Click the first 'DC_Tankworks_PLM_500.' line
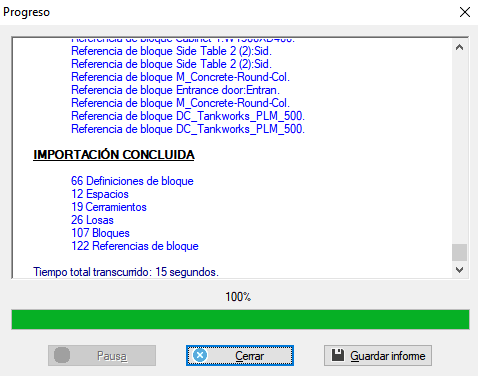Image resolution: width=478 pixels, height=376 pixels. coord(188,116)
